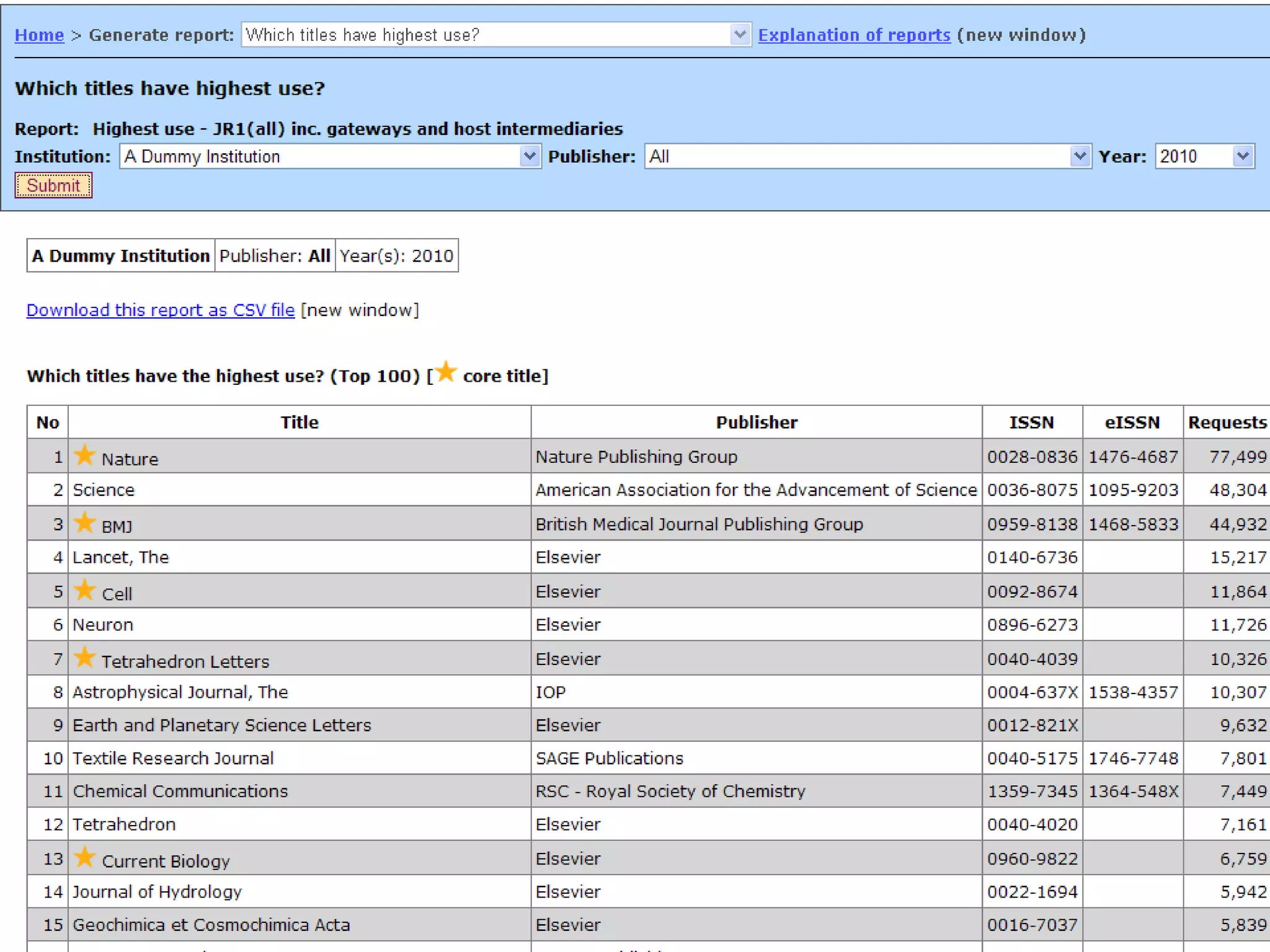Open the Generate report dropdown
The image size is (1270, 952).
pos(739,35)
